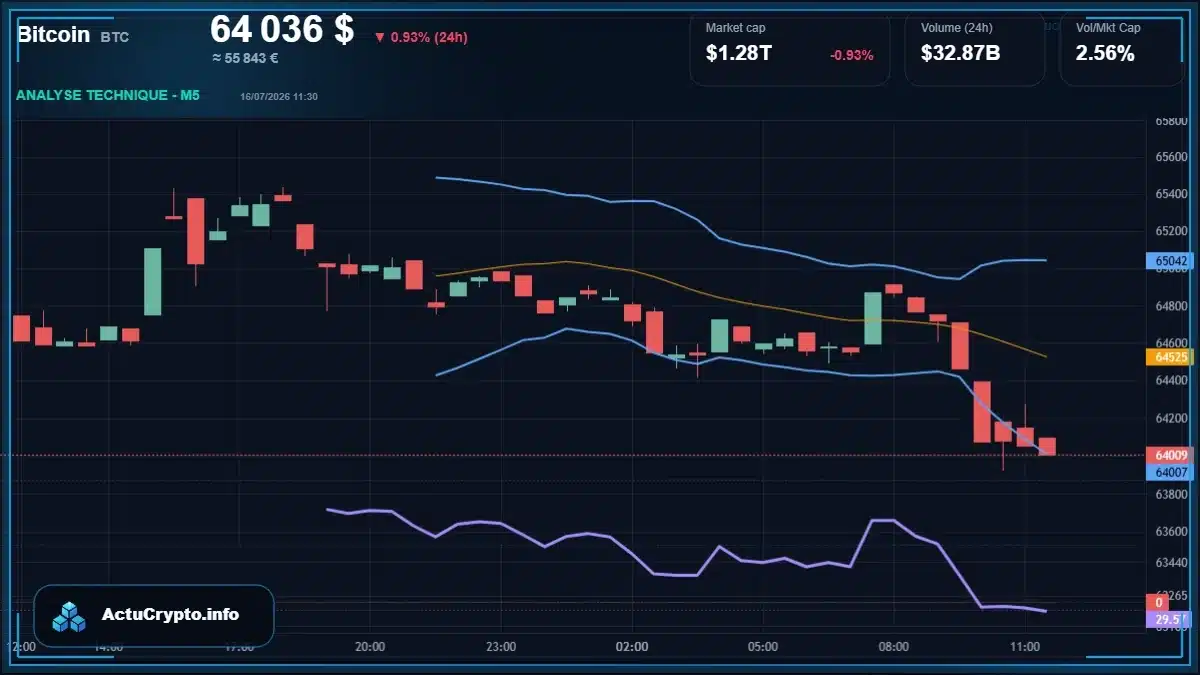Click the ActuCrypto cube logo icon
This screenshot has height=675, width=1200.
[69, 616]
